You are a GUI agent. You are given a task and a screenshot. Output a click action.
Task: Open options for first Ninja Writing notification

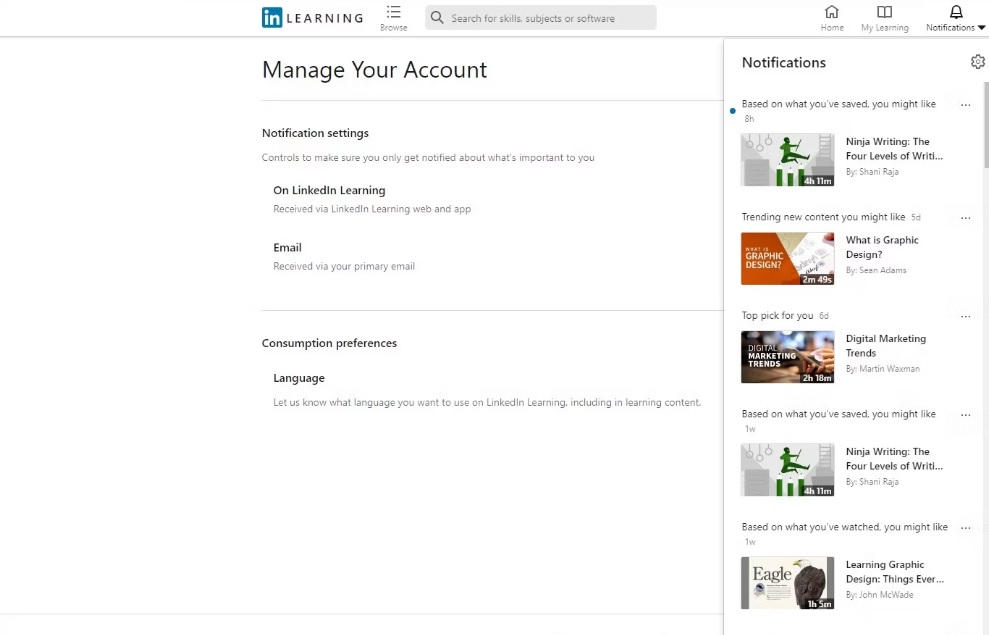coord(966,105)
